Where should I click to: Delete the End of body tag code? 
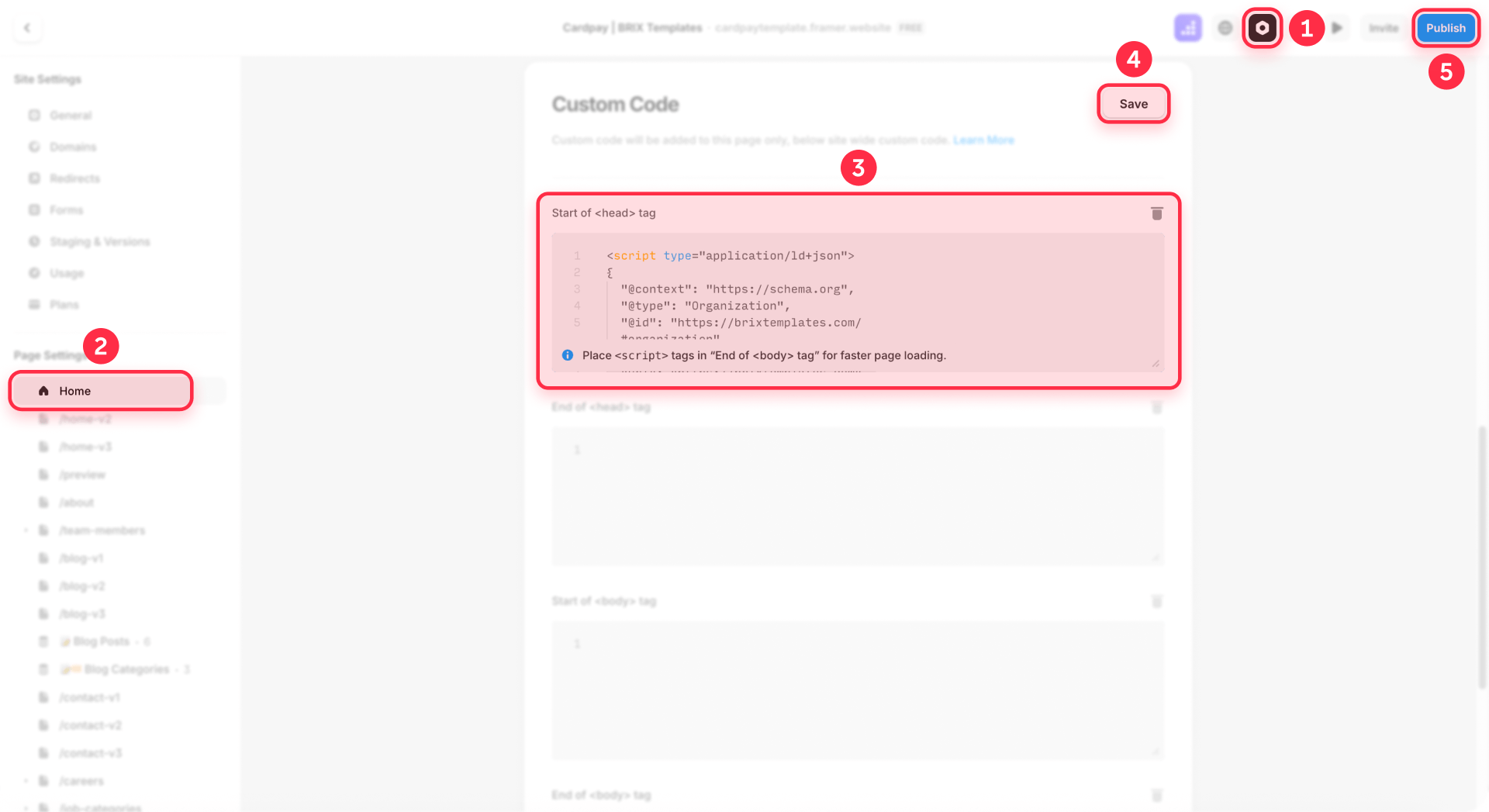(1156, 795)
